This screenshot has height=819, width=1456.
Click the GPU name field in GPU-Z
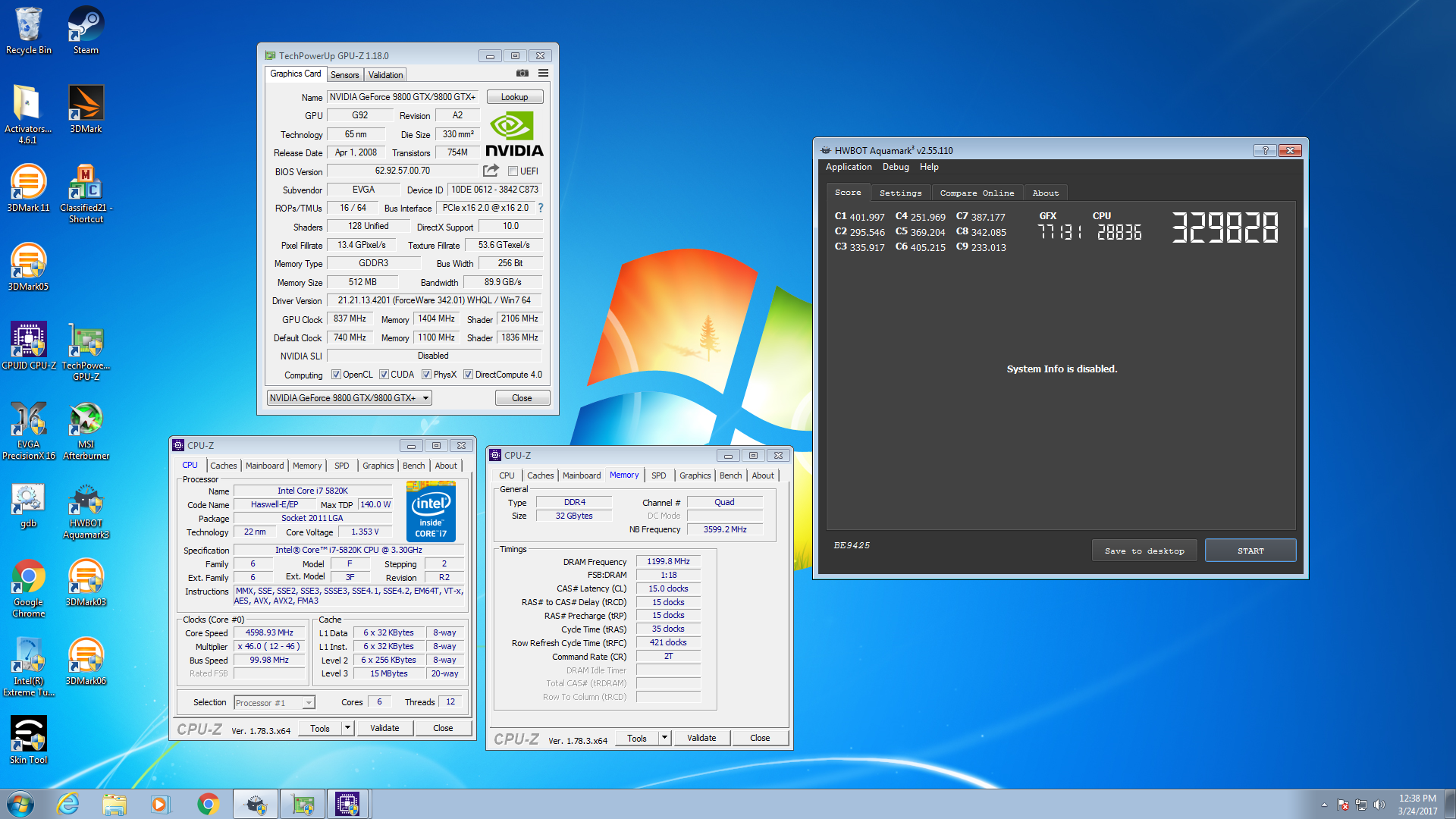point(403,97)
